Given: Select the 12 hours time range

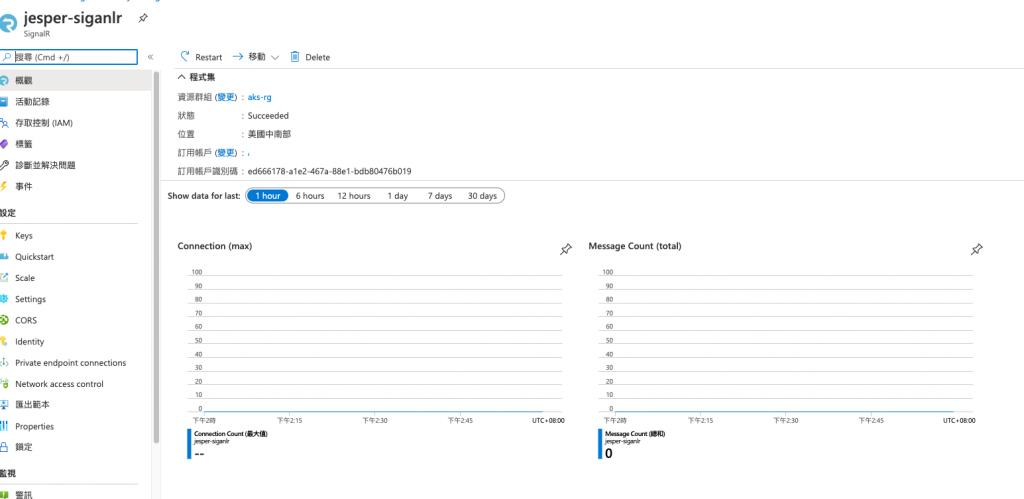Looking at the screenshot, I should [354, 196].
